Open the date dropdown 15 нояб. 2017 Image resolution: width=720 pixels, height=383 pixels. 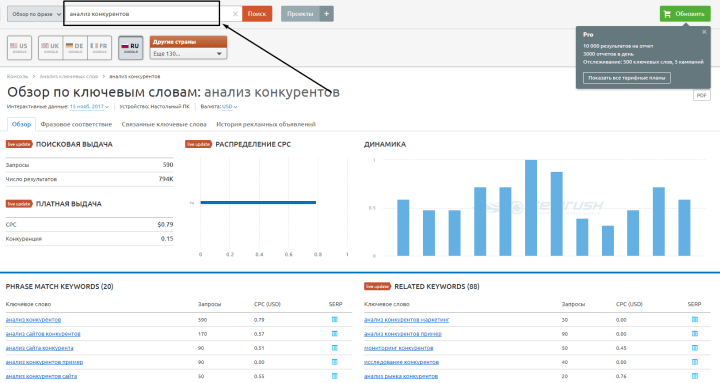pyautogui.click(x=89, y=107)
